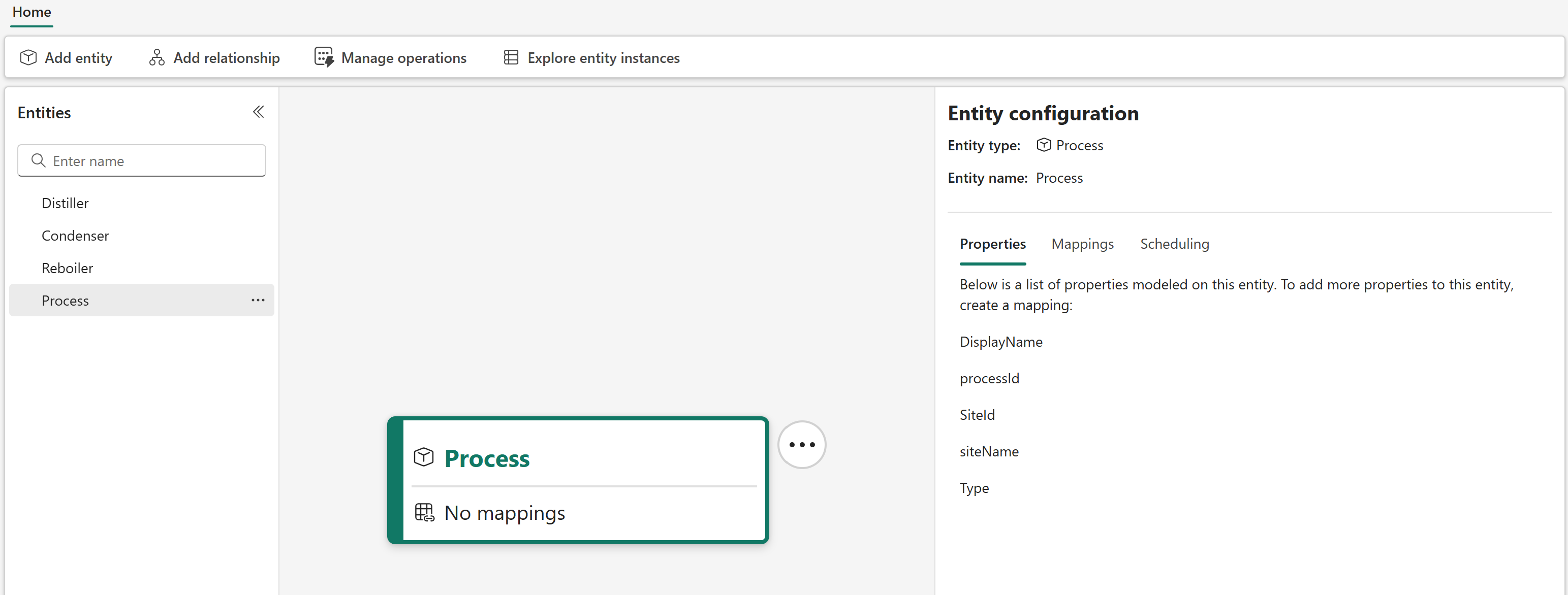The width and height of the screenshot is (1568, 595).
Task: Click the No mappings icon on the Process node
Action: [x=424, y=512]
